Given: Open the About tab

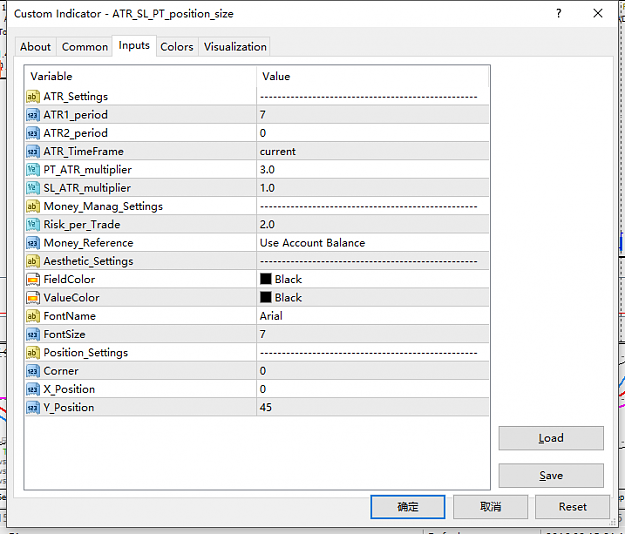Looking at the screenshot, I should click(x=35, y=47).
